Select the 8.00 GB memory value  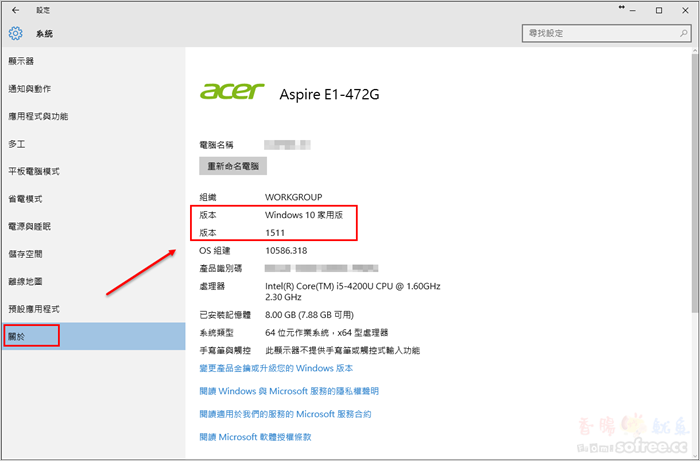coord(309,315)
